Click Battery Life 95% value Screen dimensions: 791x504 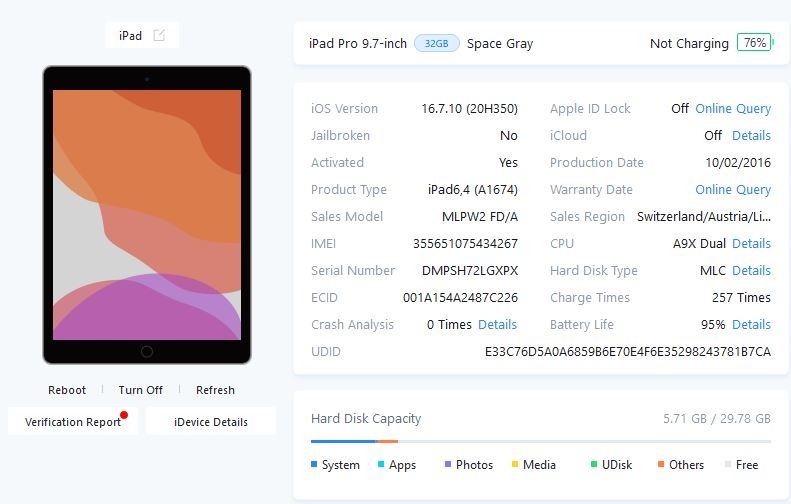tap(713, 324)
